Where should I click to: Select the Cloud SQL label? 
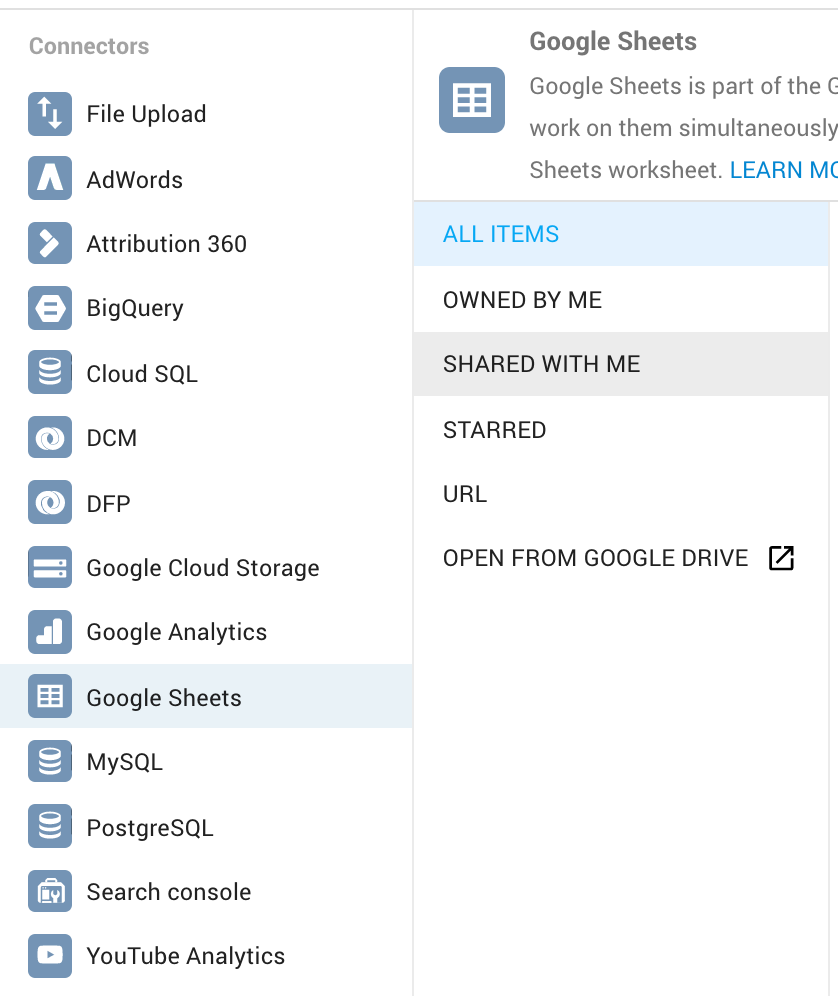(x=142, y=374)
